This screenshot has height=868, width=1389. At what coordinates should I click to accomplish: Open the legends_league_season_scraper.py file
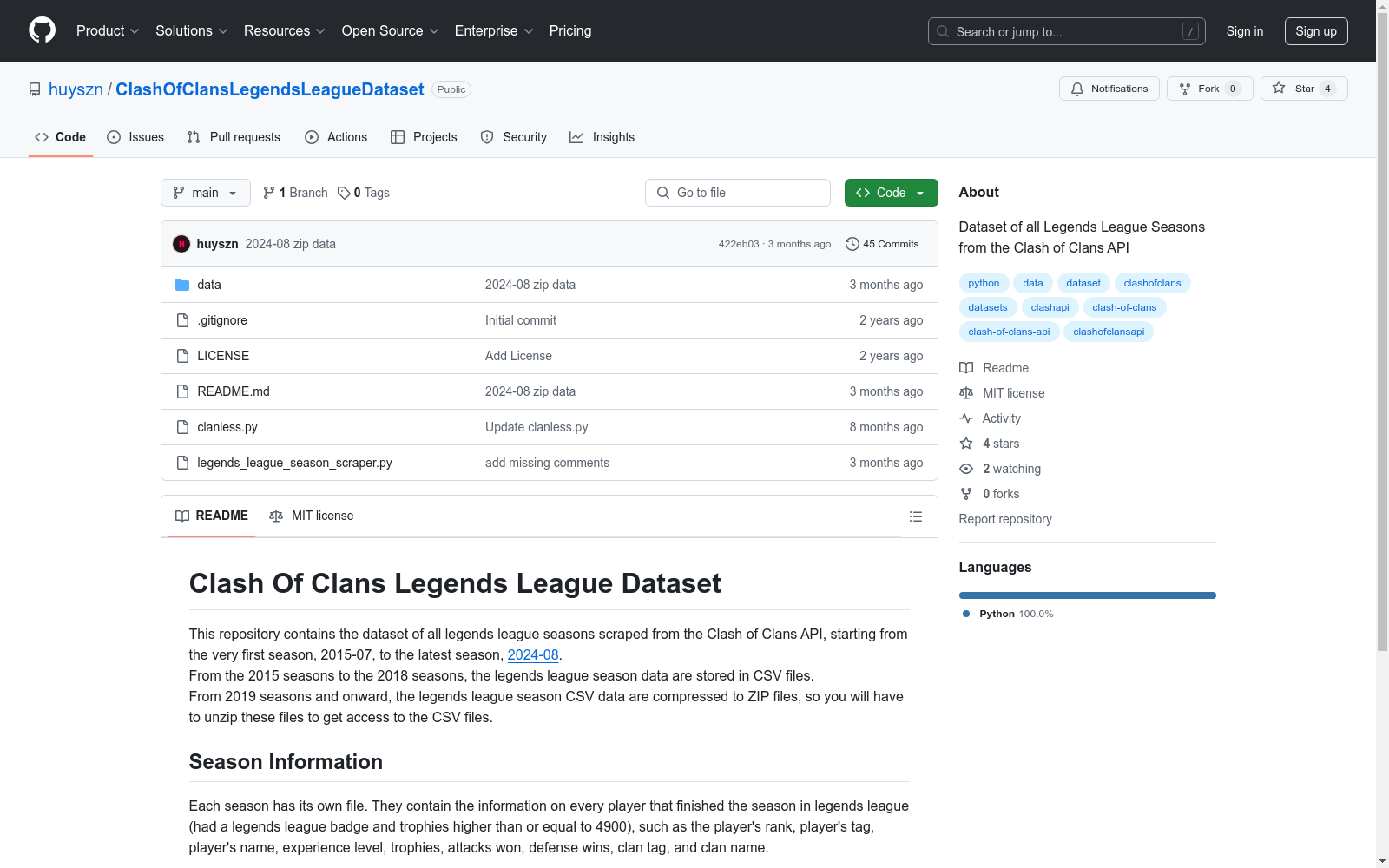294,463
